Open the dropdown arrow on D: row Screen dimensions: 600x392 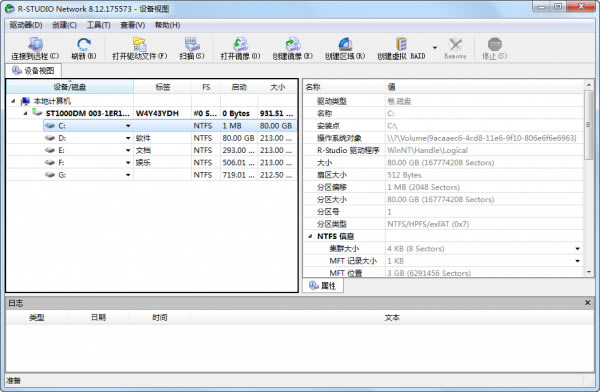(128, 138)
